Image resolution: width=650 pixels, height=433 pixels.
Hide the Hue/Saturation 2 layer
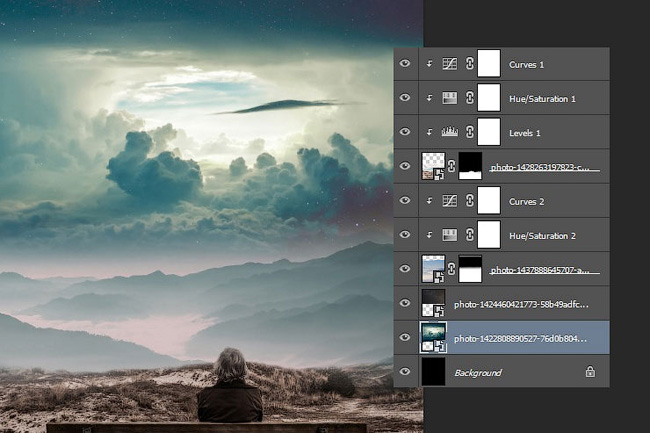[405, 235]
